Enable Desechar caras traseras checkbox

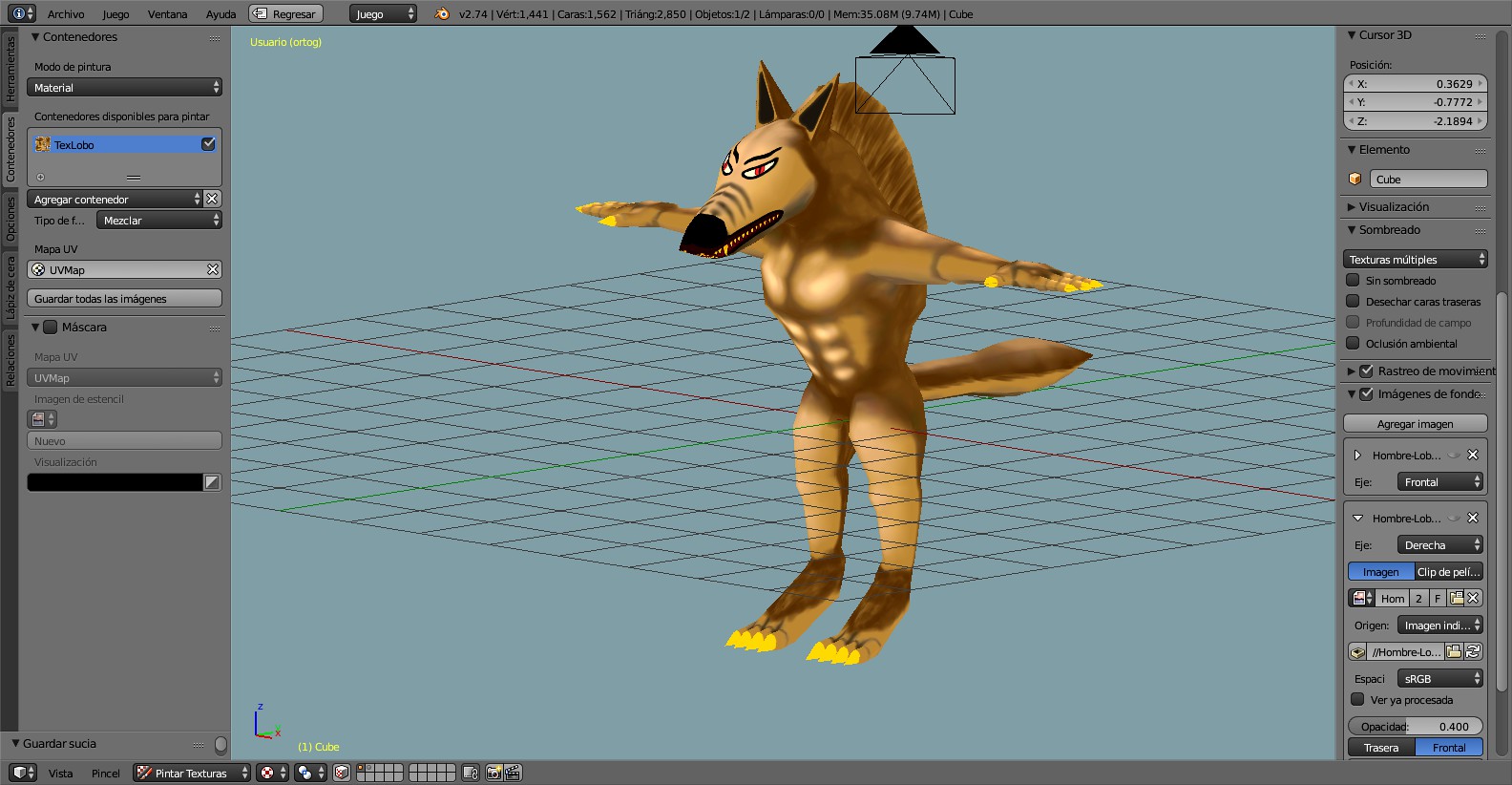pos(1353,301)
